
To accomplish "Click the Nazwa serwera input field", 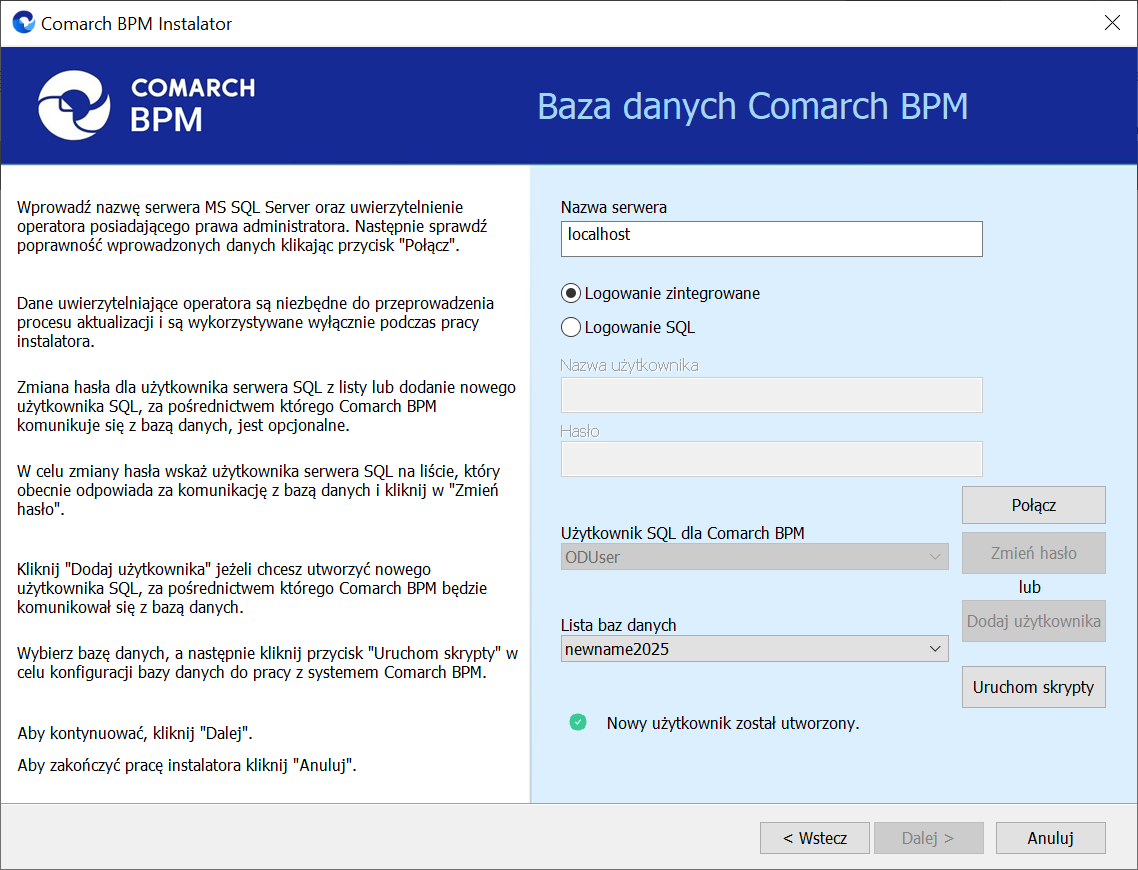I will coord(771,239).
